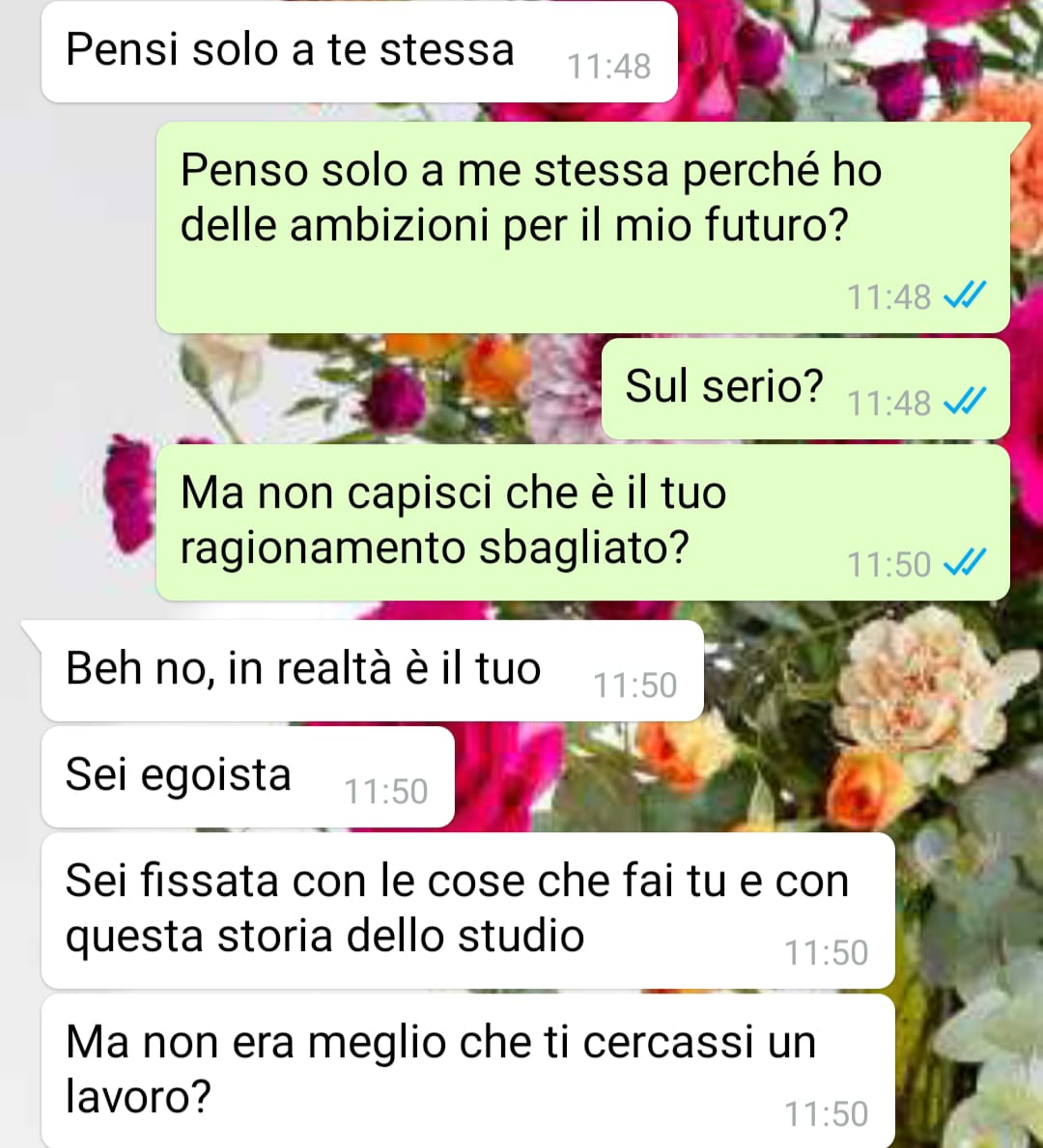The image size is (1043, 1148).
Task: Tap the 'Sul serio?' message bubble
Action: pos(805,389)
